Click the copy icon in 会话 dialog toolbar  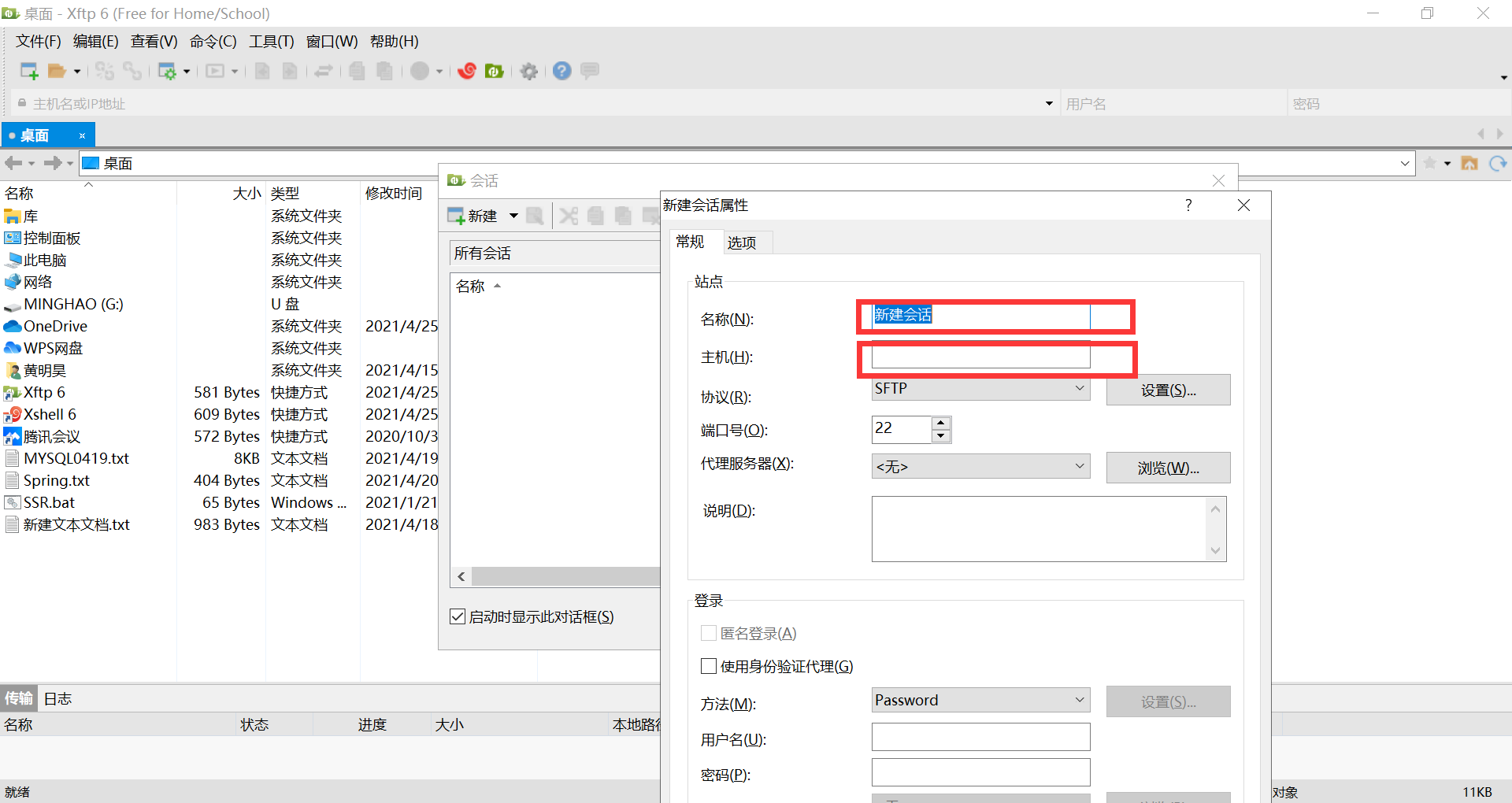tap(596, 216)
